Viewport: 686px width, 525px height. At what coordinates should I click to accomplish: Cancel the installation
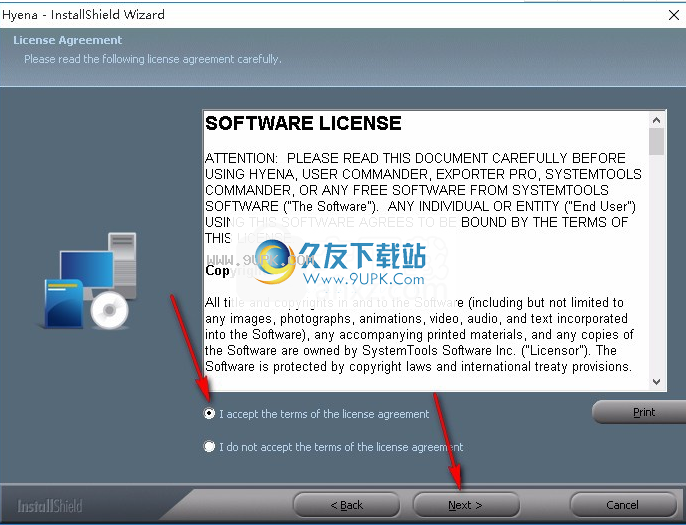click(623, 505)
